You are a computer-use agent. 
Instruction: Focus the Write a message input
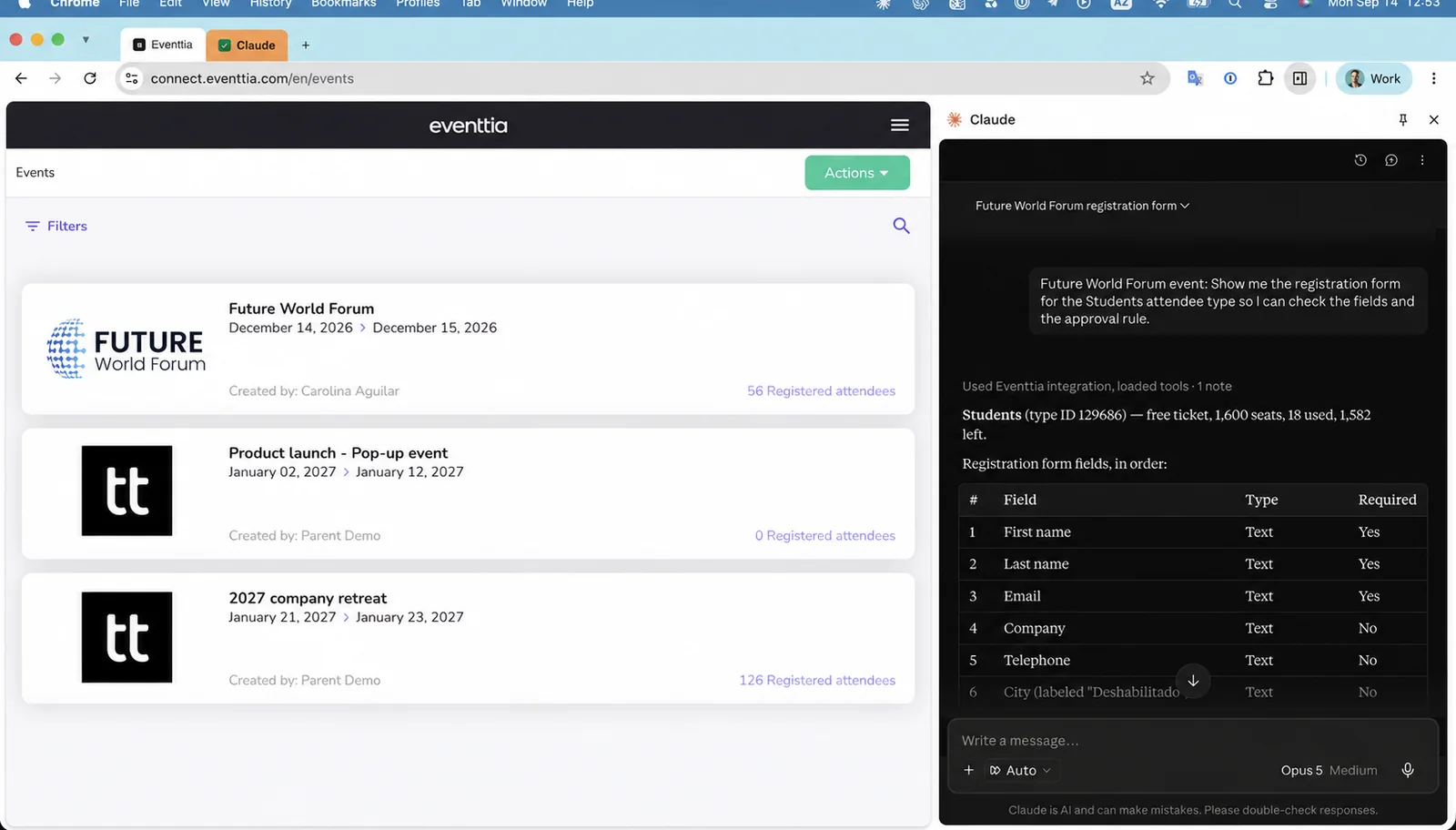pyautogui.click(x=1192, y=741)
